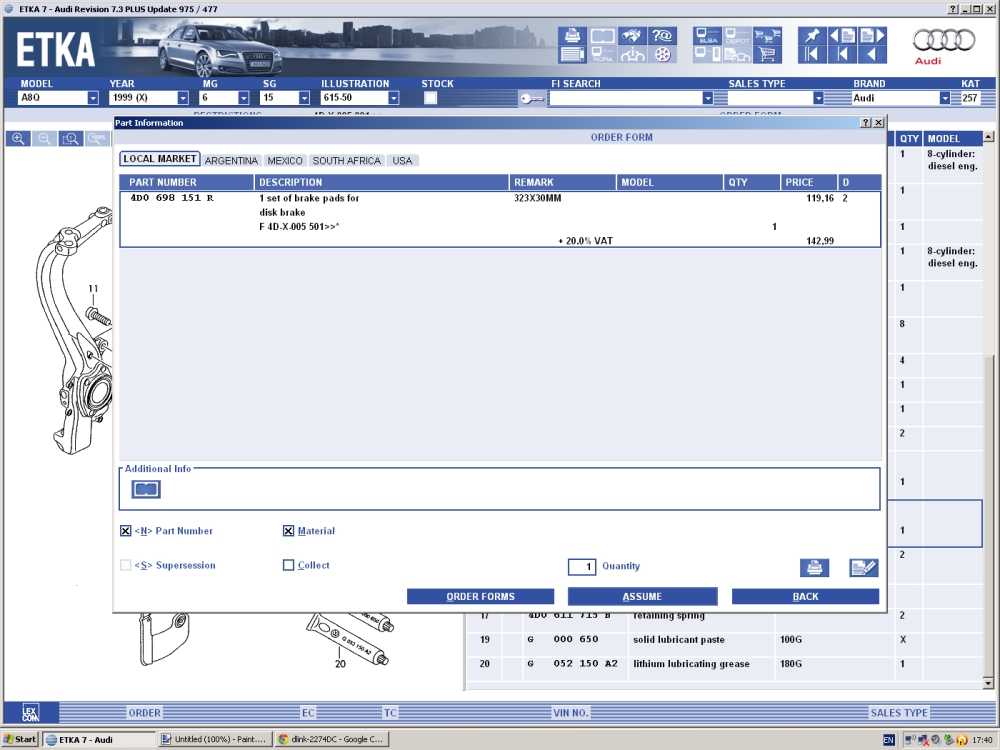Viewport: 1000px width, 750px height.
Task: Click the ASSUME button
Action: point(642,596)
